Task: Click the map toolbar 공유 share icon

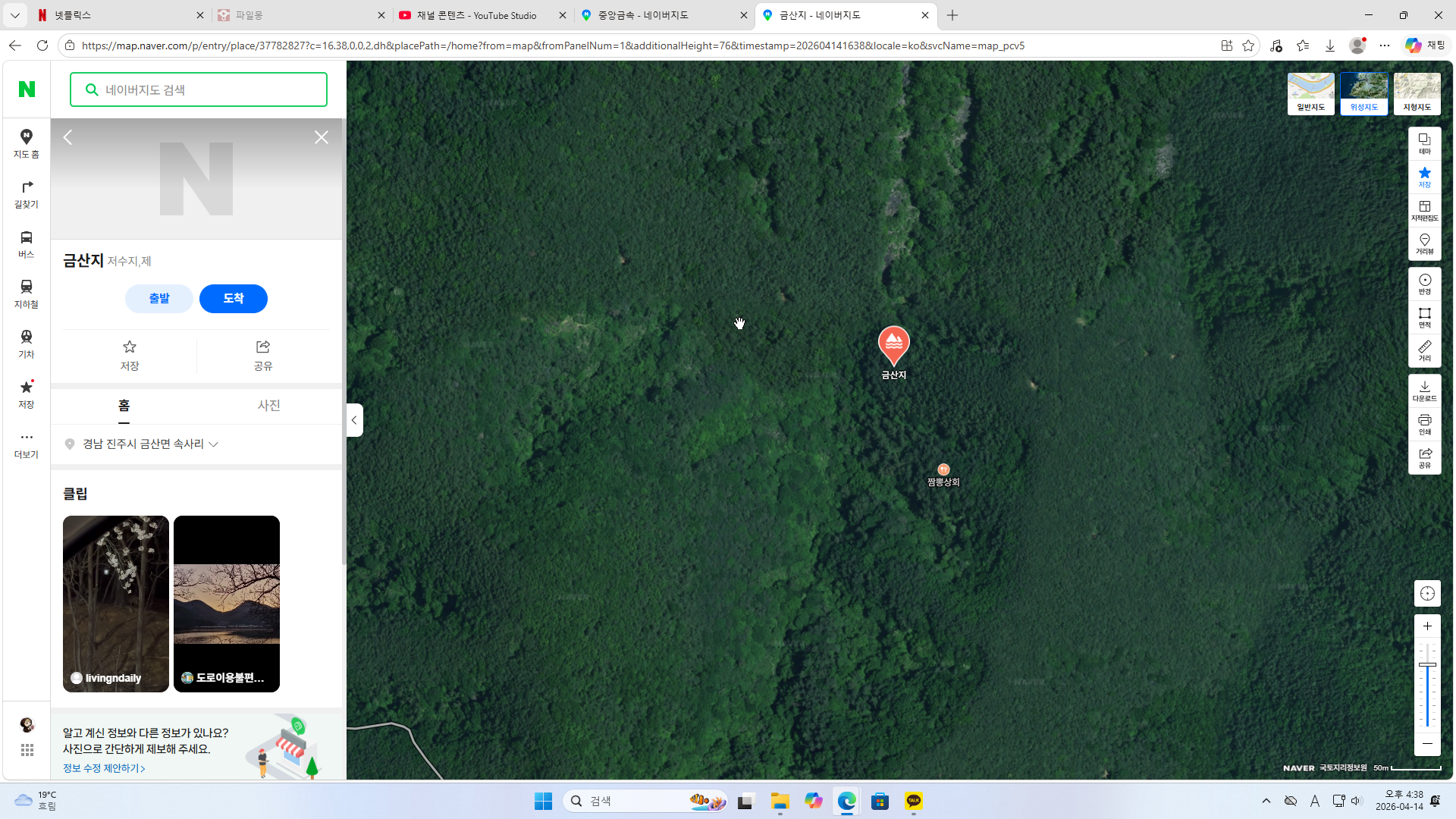Action: coord(1425,457)
